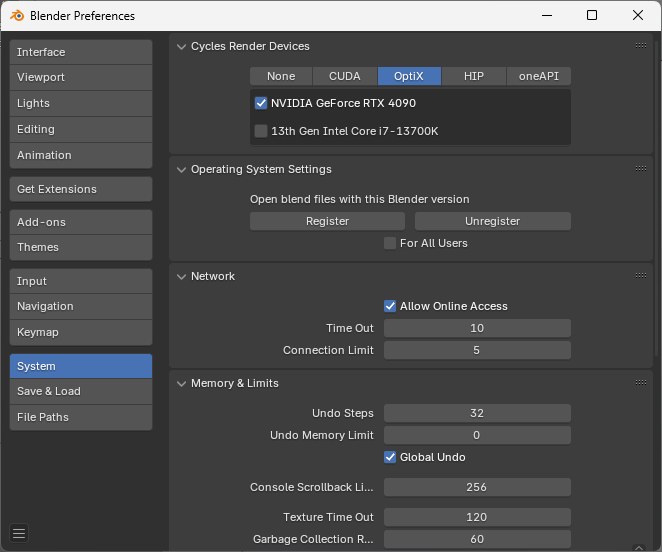Click the Memory & Limits grip icon

(640, 383)
